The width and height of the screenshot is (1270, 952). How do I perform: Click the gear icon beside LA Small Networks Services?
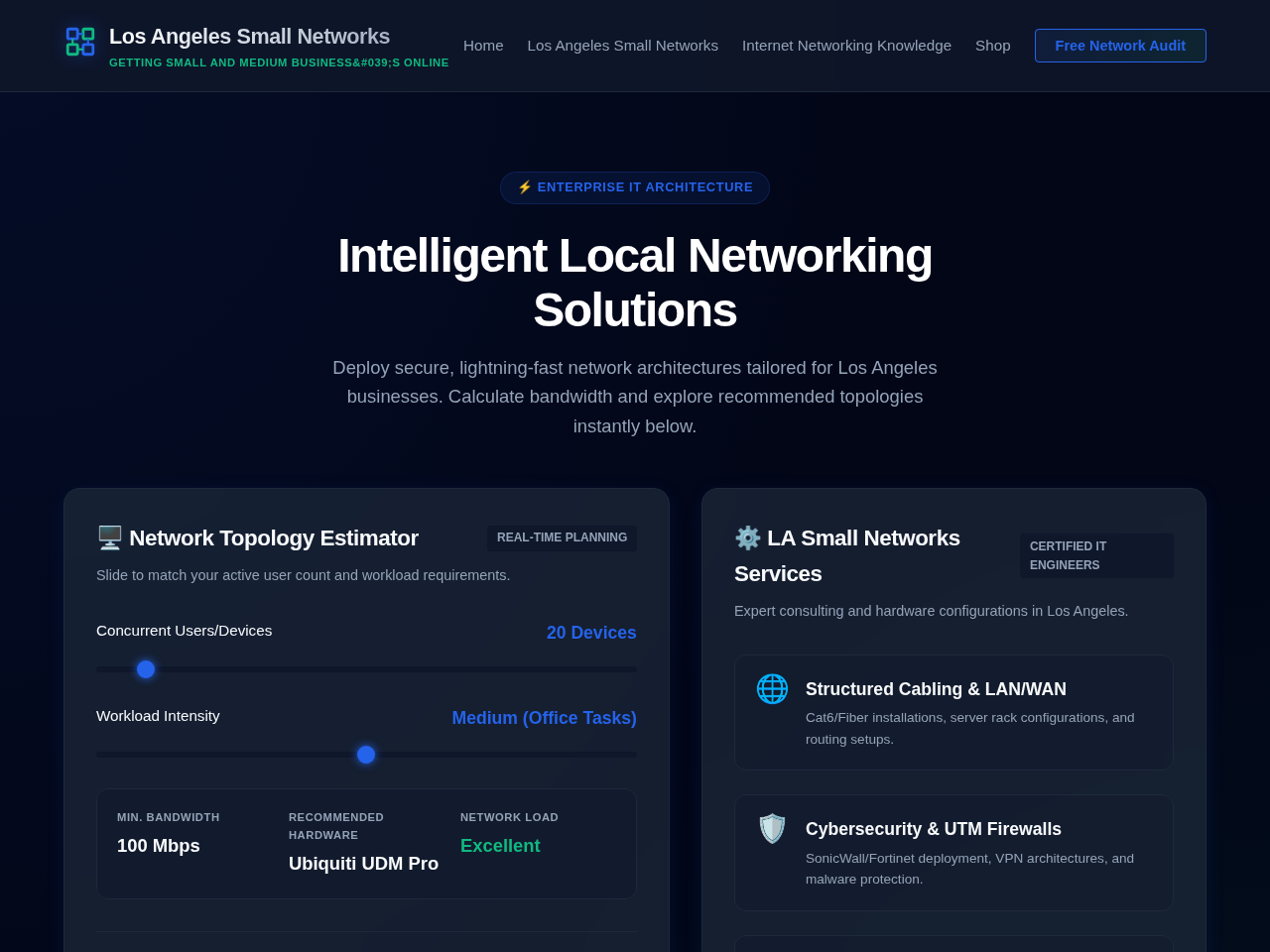point(747,537)
